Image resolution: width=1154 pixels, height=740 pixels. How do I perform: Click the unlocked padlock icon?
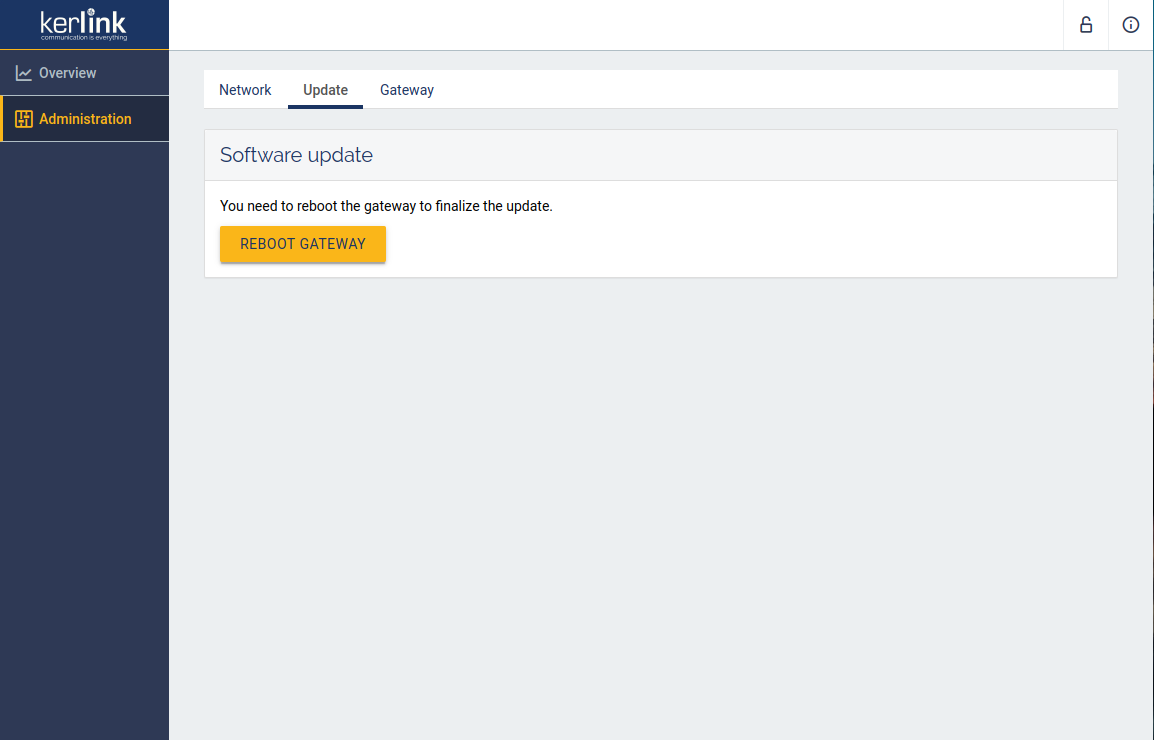click(1085, 25)
